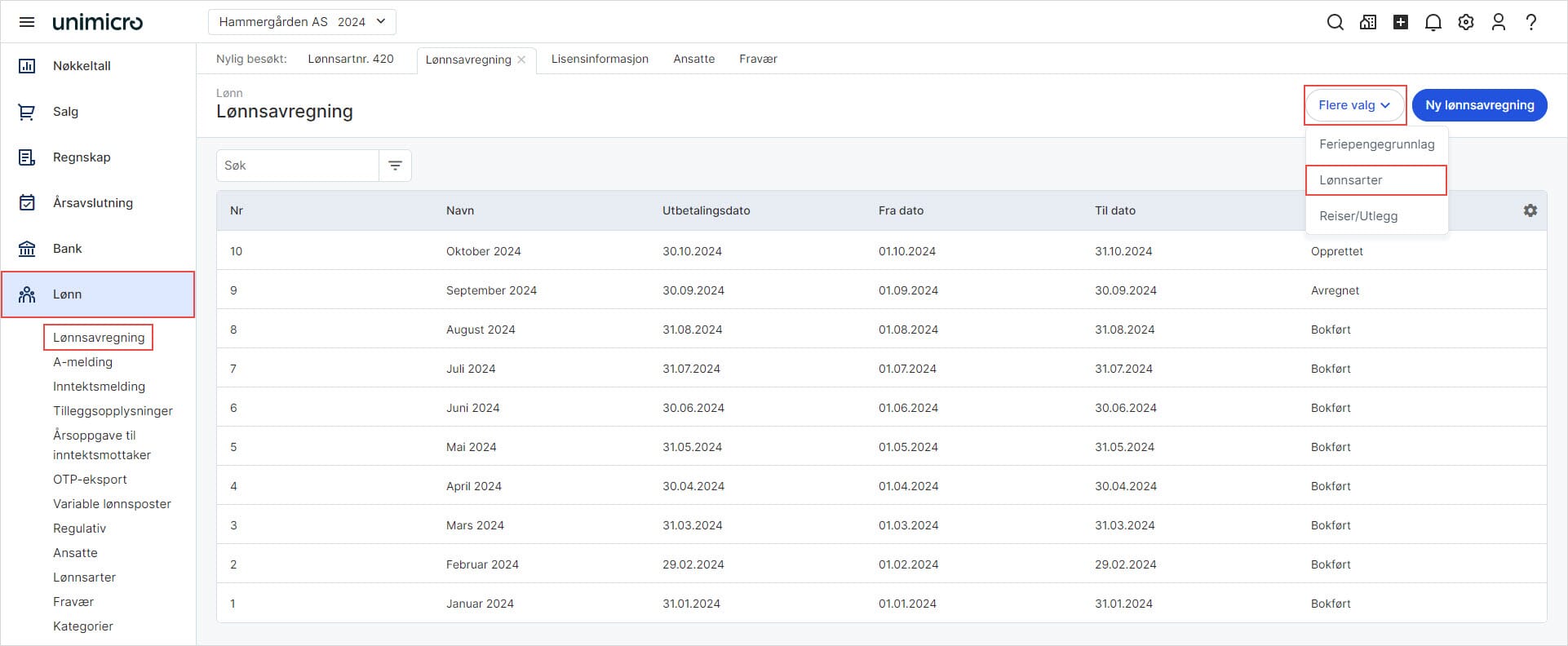Click the filter icon beside search field

(395, 166)
